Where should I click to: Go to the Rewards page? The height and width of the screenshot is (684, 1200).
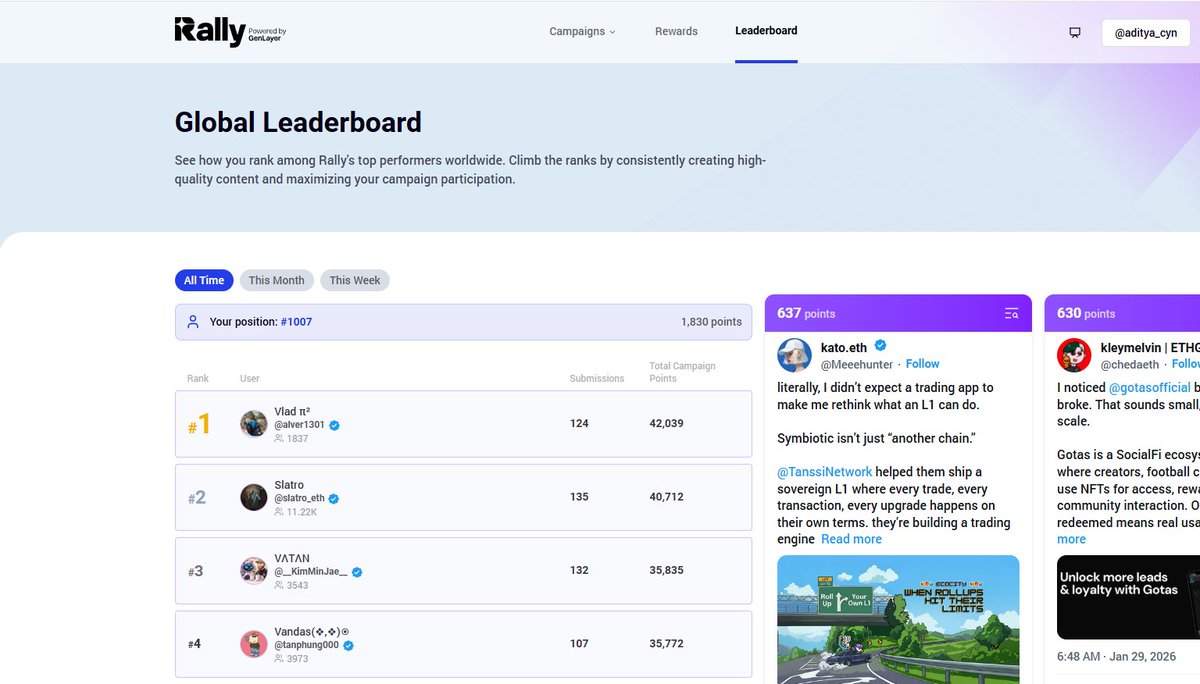pyautogui.click(x=676, y=31)
